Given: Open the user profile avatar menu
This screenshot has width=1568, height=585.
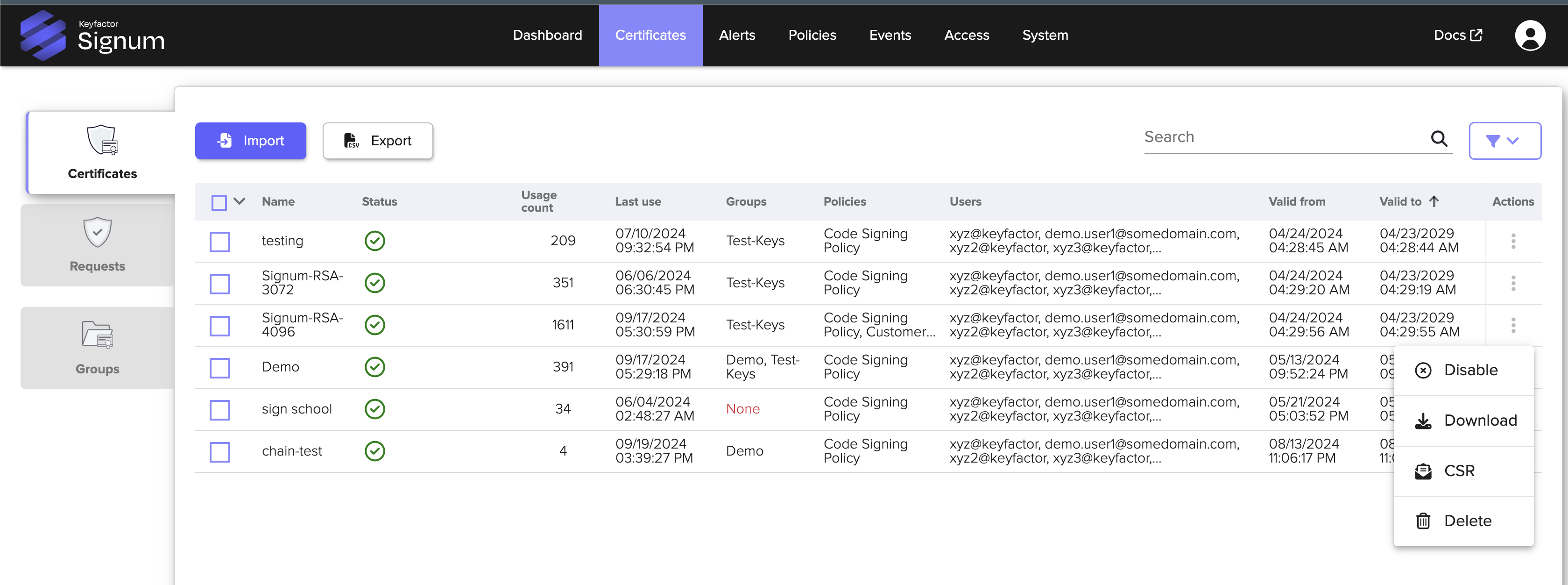Looking at the screenshot, I should click(x=1530, y=35).
